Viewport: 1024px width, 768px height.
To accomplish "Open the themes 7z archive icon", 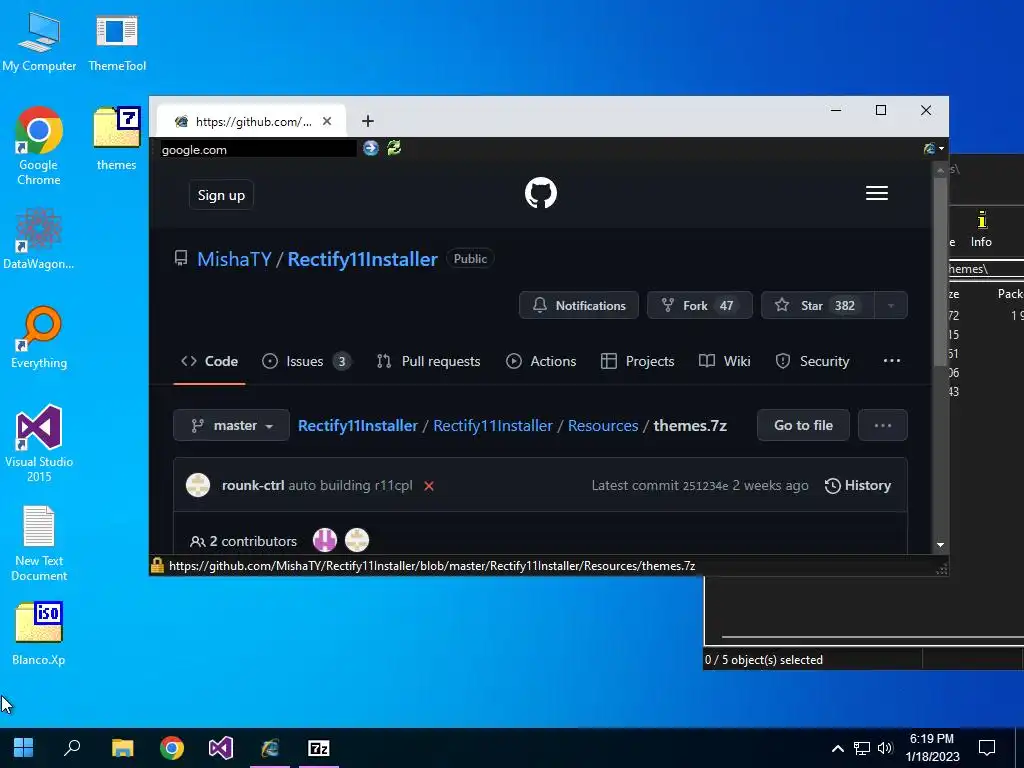I will point(117,138).
